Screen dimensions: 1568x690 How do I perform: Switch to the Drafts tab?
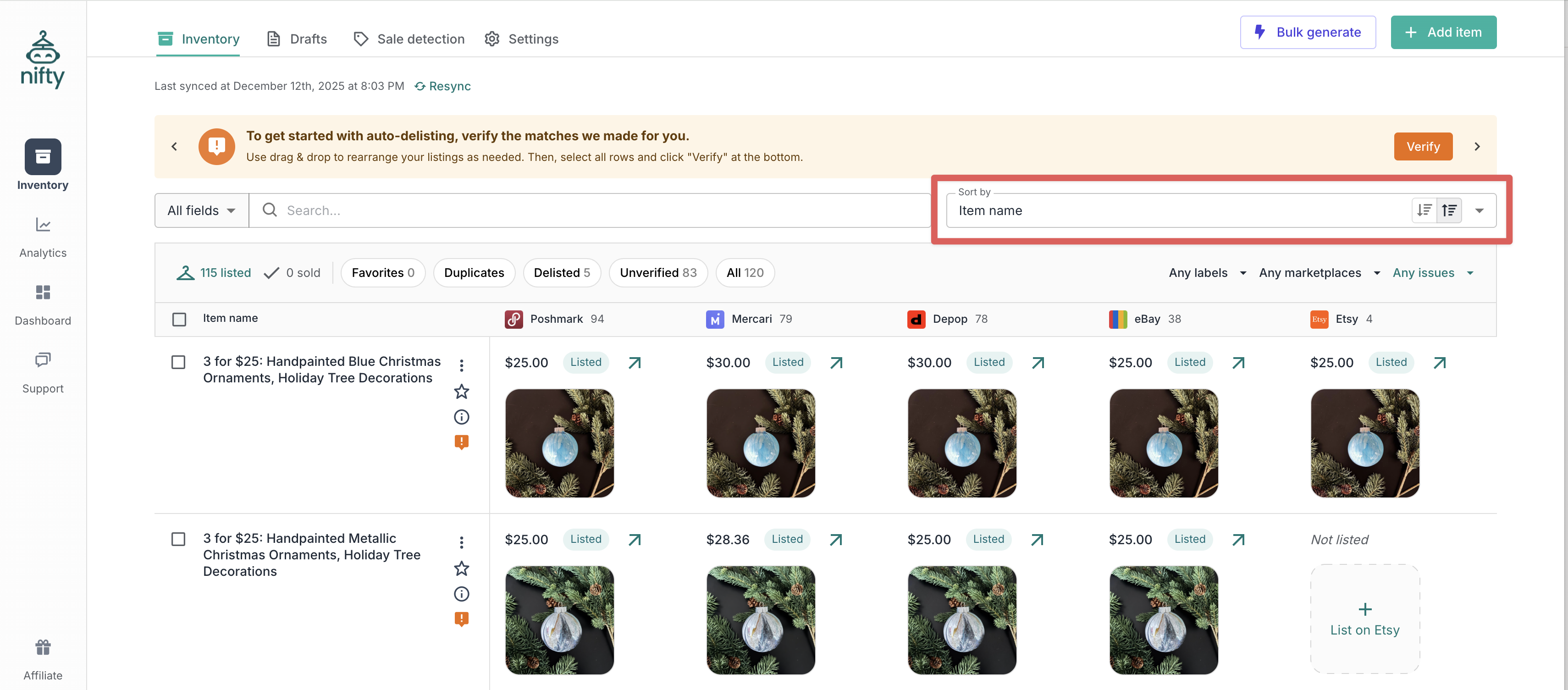pos(297,39)
